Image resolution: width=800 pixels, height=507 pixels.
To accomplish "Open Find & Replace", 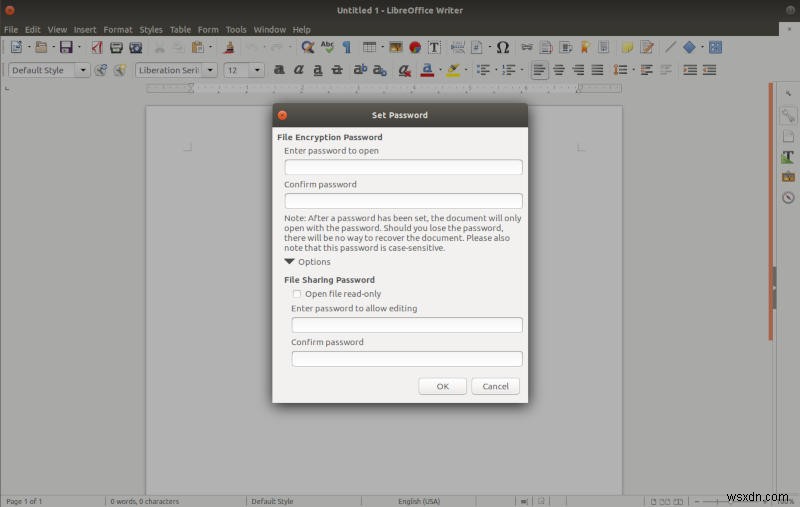I will [x=308, y=47].
